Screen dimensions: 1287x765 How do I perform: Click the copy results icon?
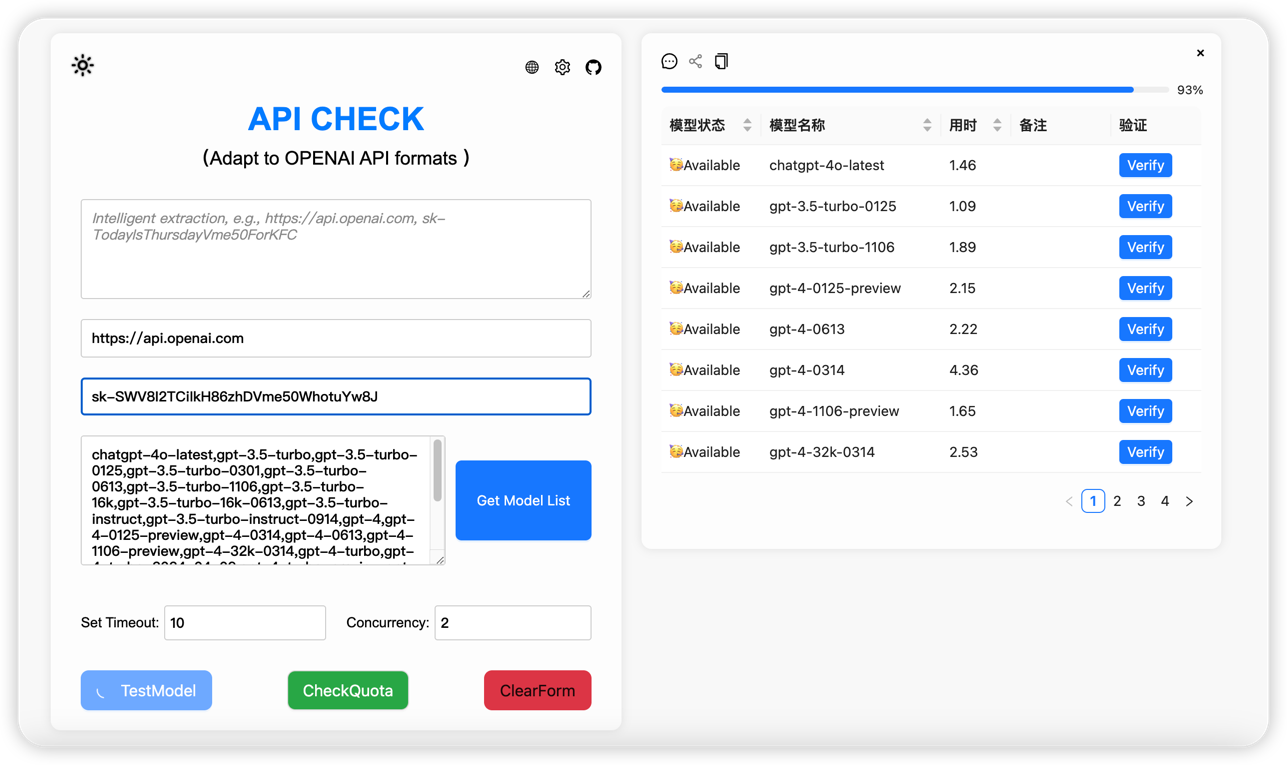pyautogui.click(x=721, y=61)
